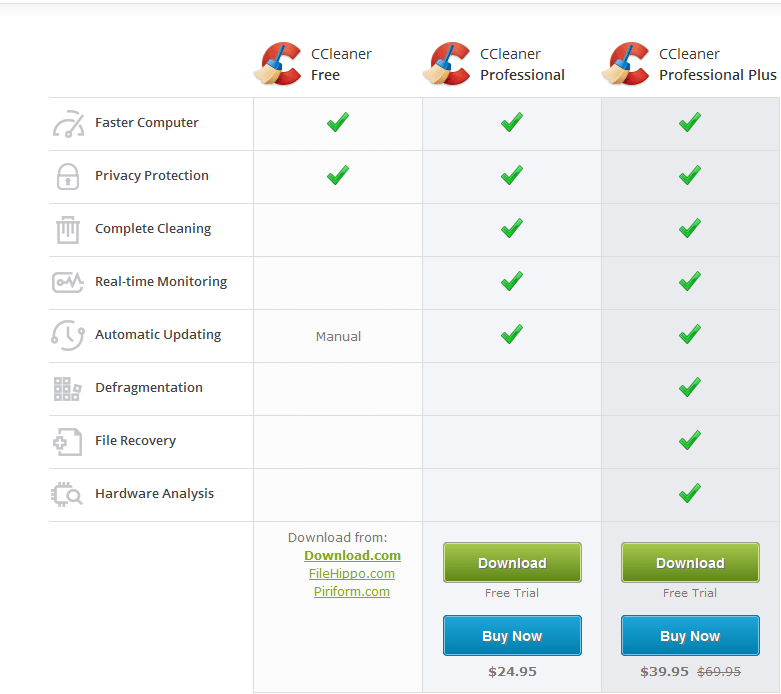781x694 pixels.
Task: Click the 'Privacy Protection' feature label
Action: [x=151, y=175]
